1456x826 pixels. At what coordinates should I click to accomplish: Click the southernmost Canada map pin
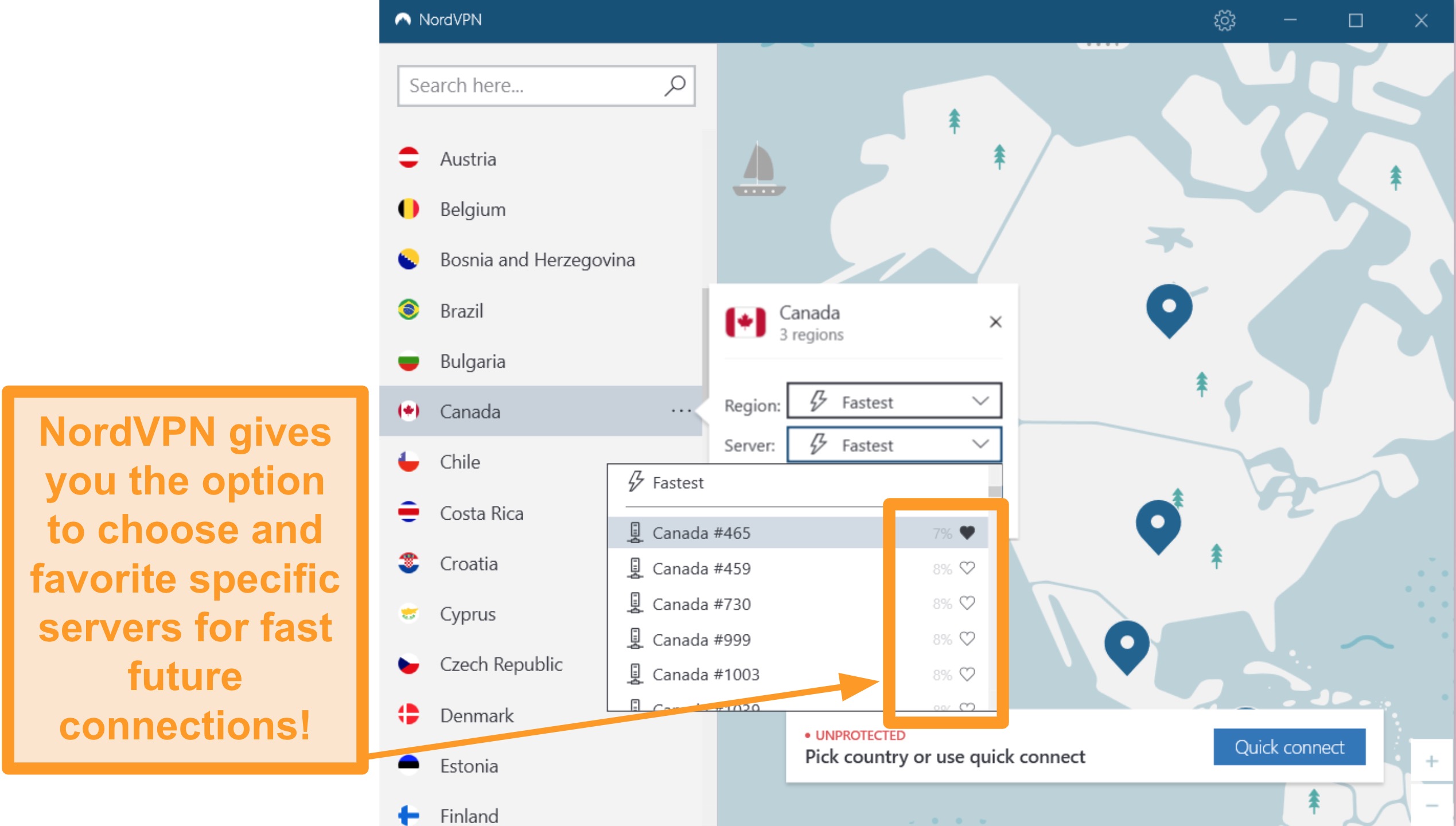(x=1127, y=648)
